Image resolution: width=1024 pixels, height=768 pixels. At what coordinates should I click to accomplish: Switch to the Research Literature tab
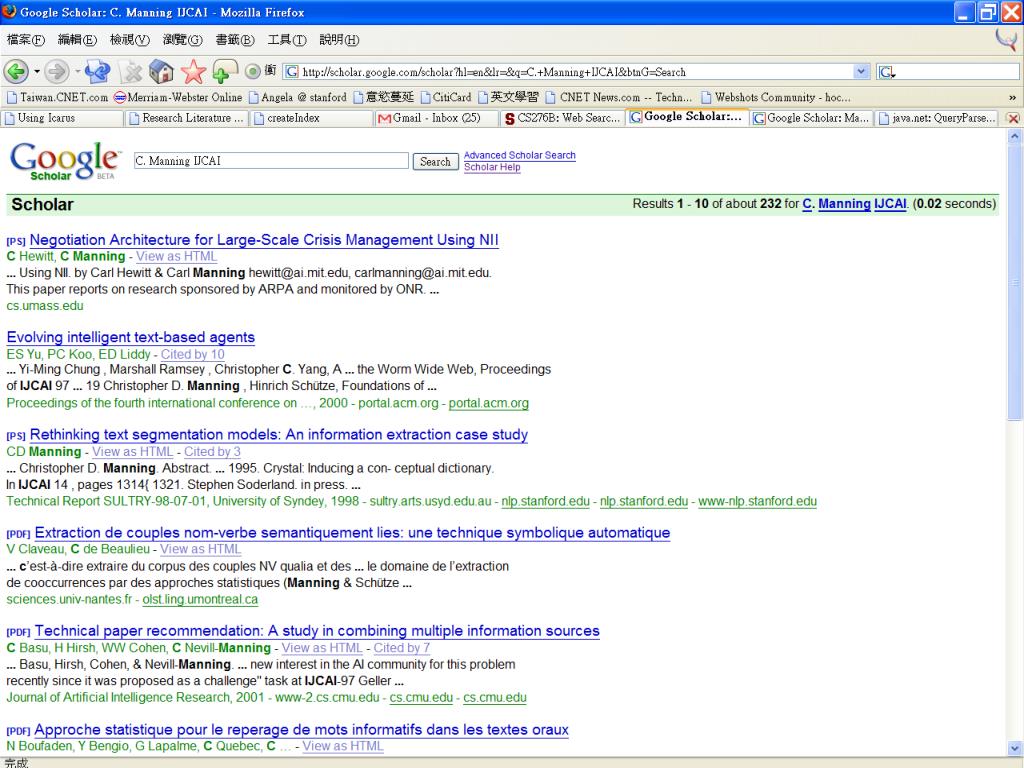187,118
